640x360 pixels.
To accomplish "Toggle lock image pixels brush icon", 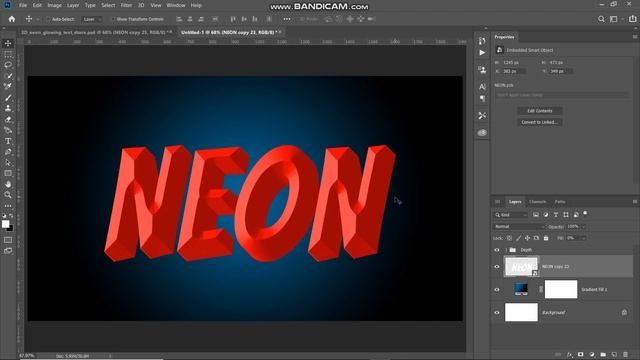I will (x=518, y=238).
